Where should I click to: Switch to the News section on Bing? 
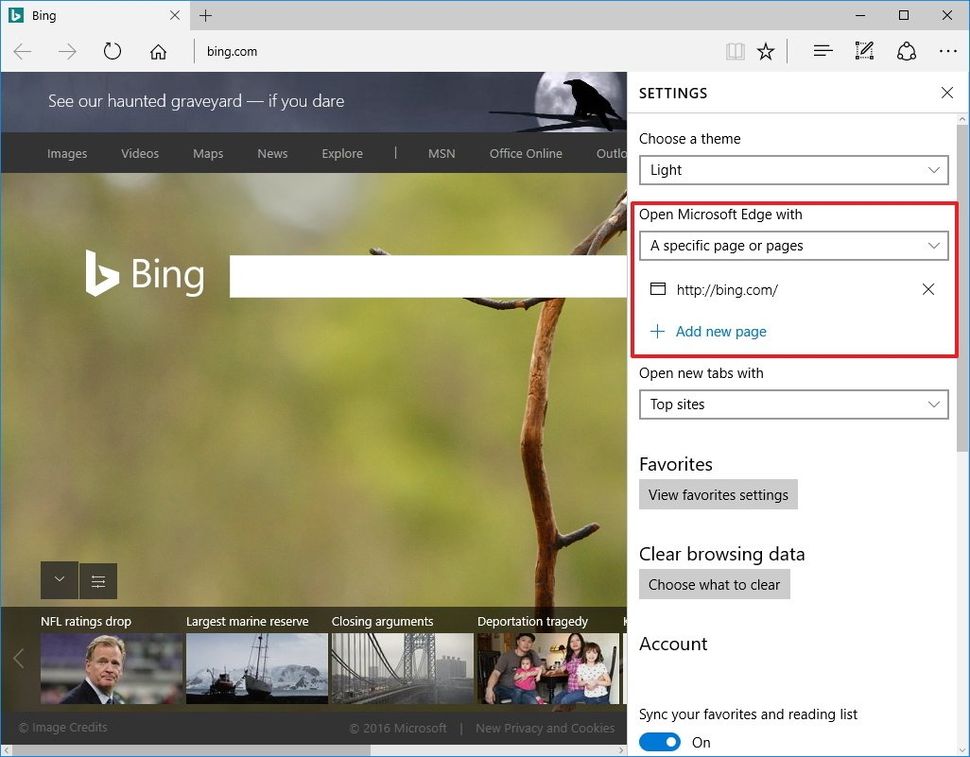272,153
